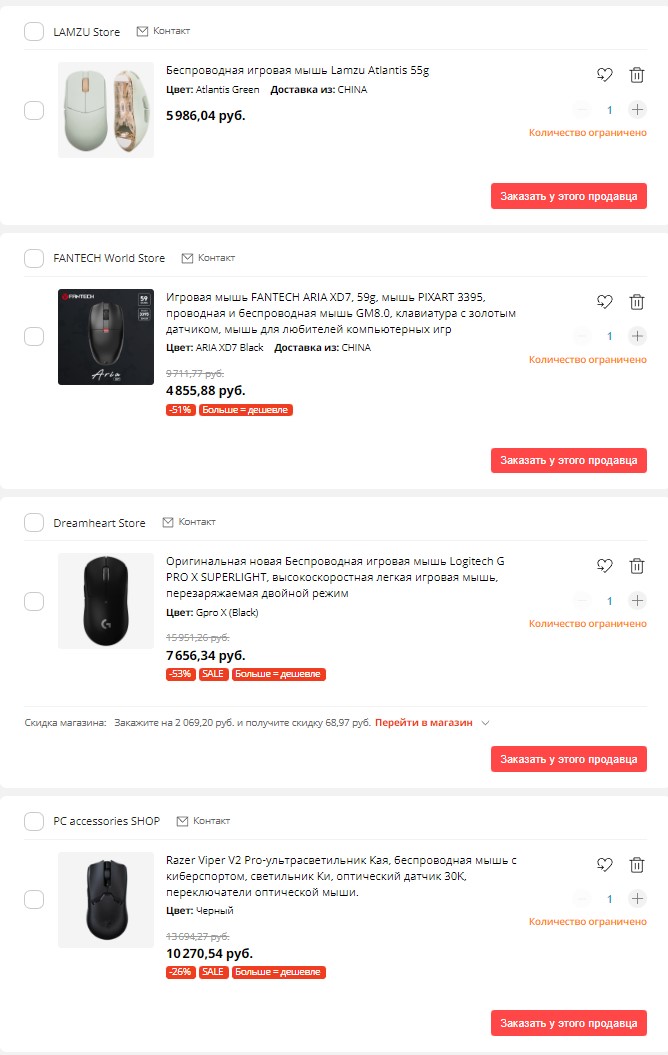This screenshot has height=1055, width=668.
Task: Open Dreamheart Store name link
Action: pyautogui.click(x=99, y=523)
